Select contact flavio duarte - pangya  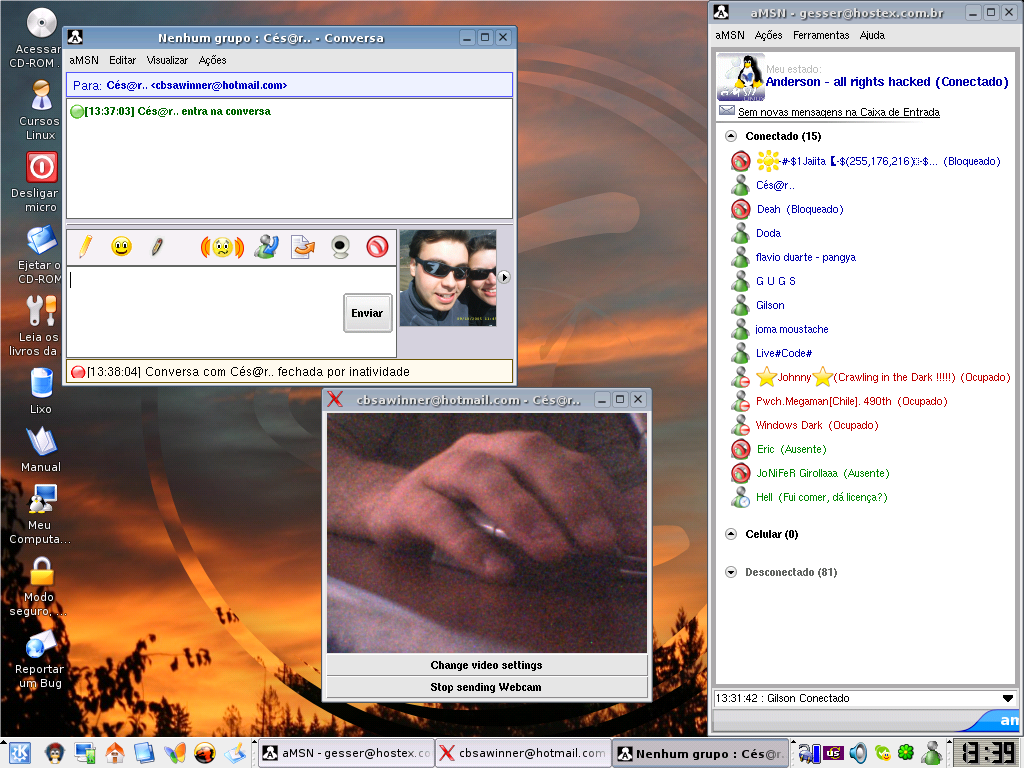point(805,257)
